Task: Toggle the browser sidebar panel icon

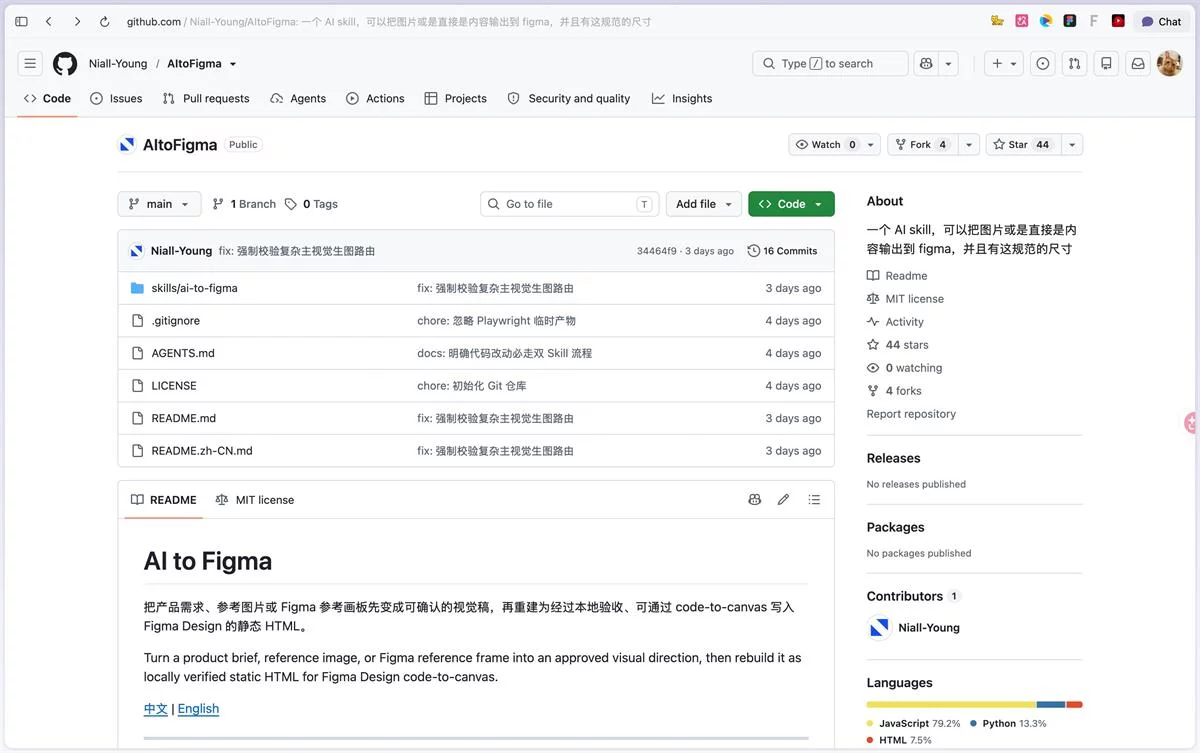Action: click(21, 21)
